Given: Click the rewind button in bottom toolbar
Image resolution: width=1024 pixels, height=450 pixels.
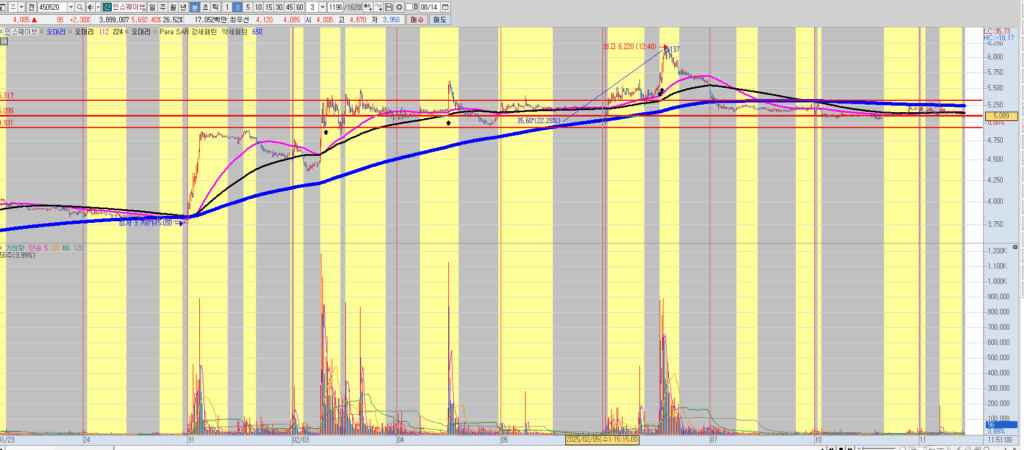Looking at the screenshot, I should tap(831, 448).
